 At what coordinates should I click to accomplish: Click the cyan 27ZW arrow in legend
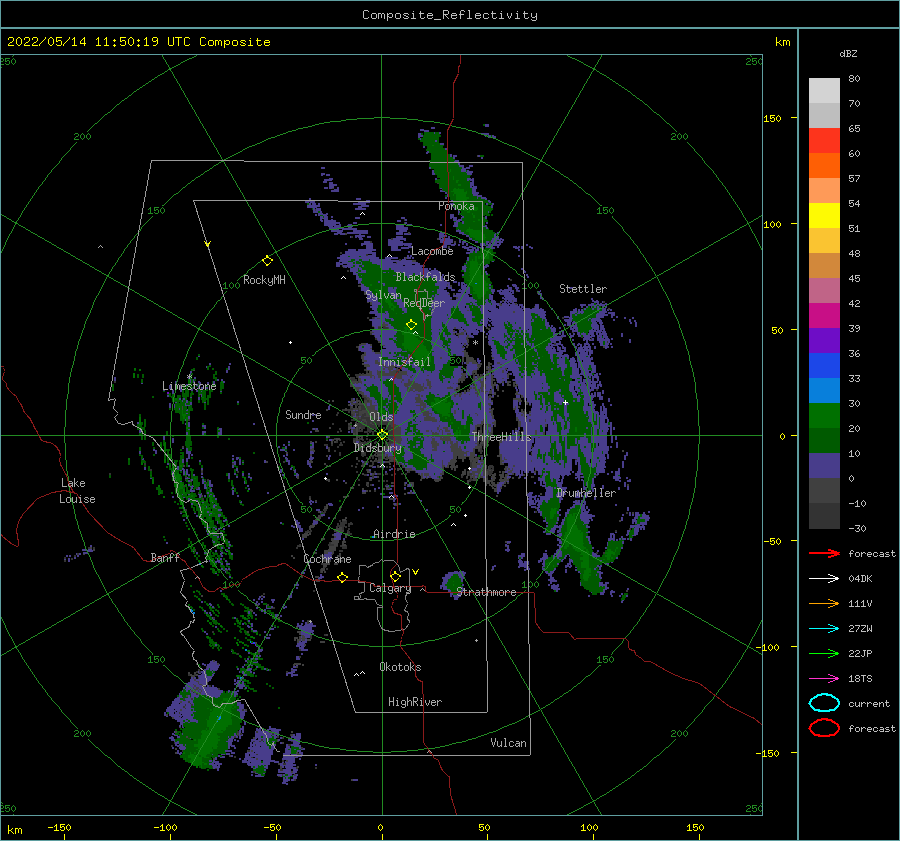click(824, 629)
